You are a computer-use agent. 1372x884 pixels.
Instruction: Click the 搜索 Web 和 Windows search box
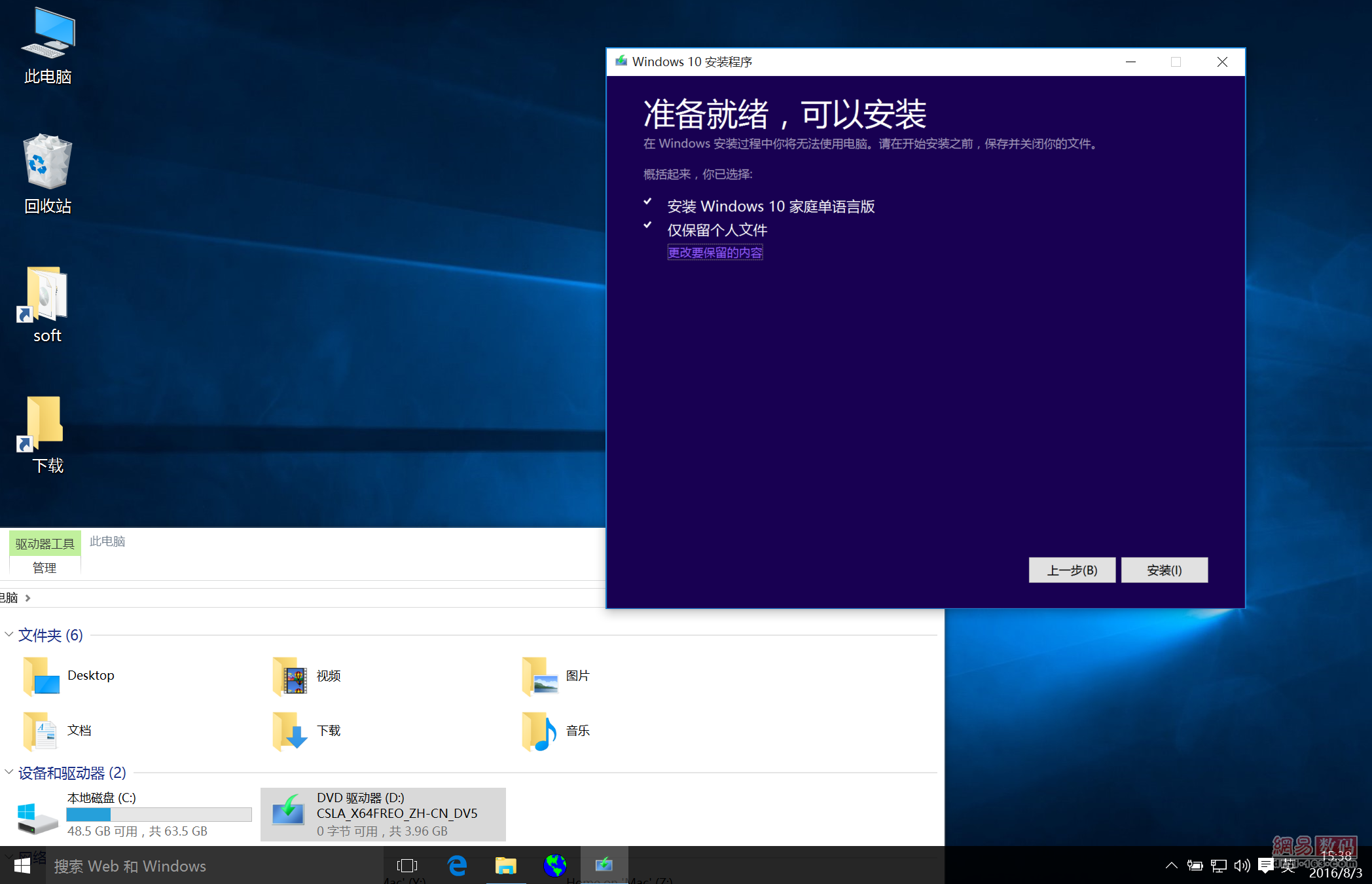(214, 866)
